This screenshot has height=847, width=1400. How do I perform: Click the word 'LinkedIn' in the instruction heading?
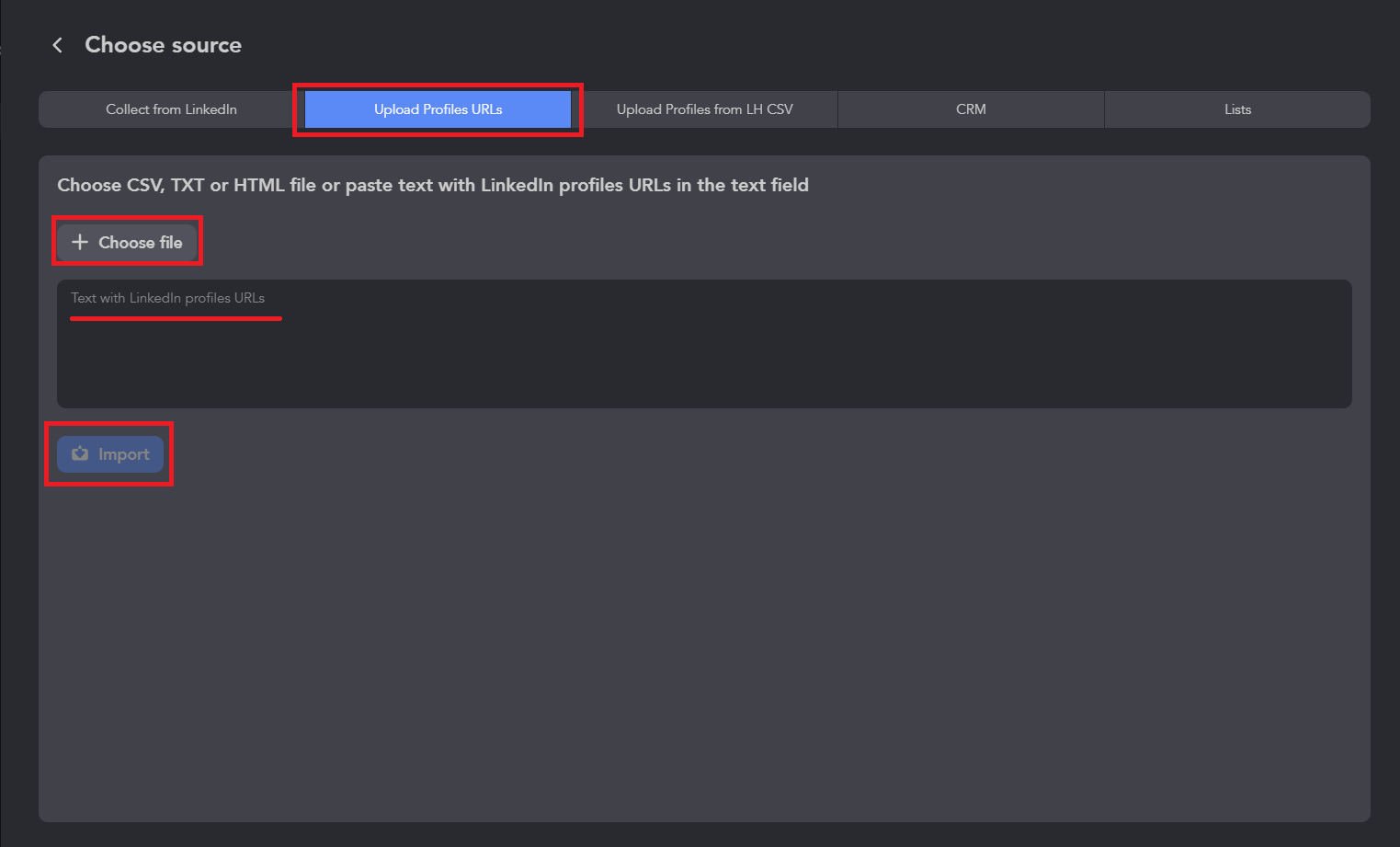pos(517,185)
